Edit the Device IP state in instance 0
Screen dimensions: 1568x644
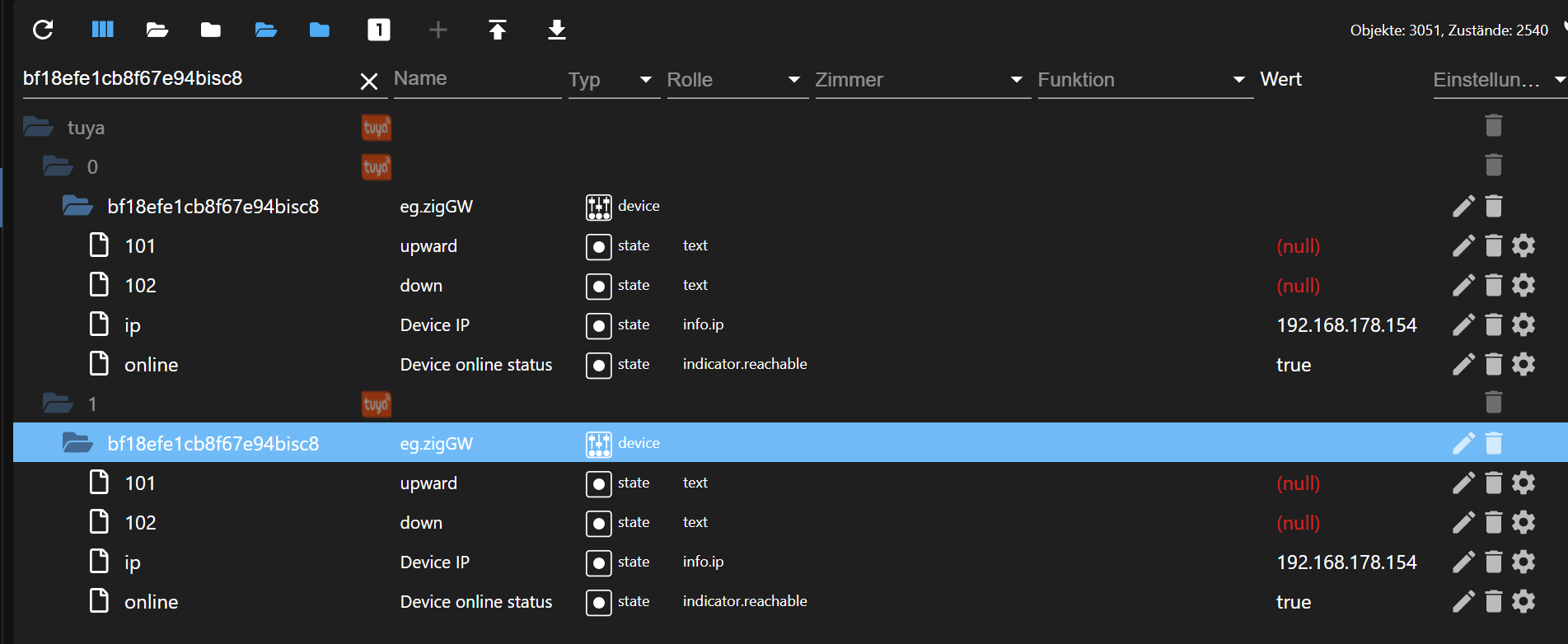tap(1463, 324)
